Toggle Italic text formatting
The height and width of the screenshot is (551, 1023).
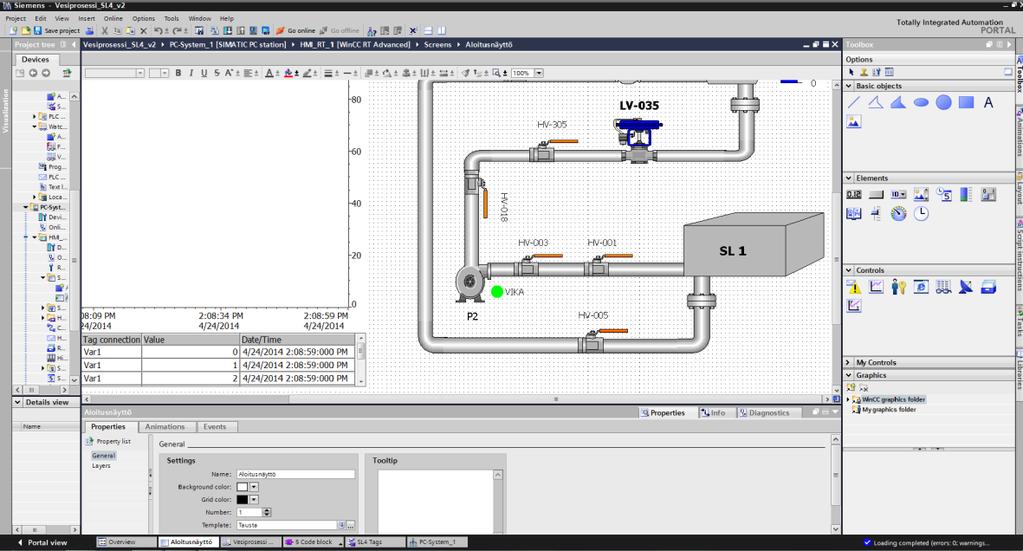(191, 73)
